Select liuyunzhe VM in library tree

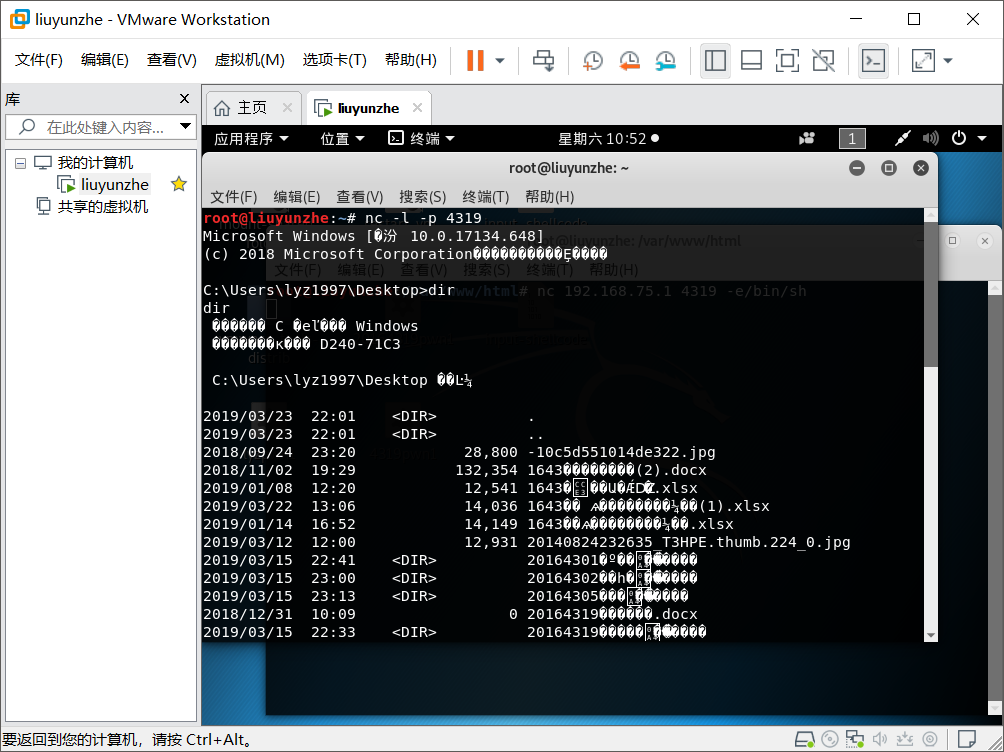click(115, 184)
